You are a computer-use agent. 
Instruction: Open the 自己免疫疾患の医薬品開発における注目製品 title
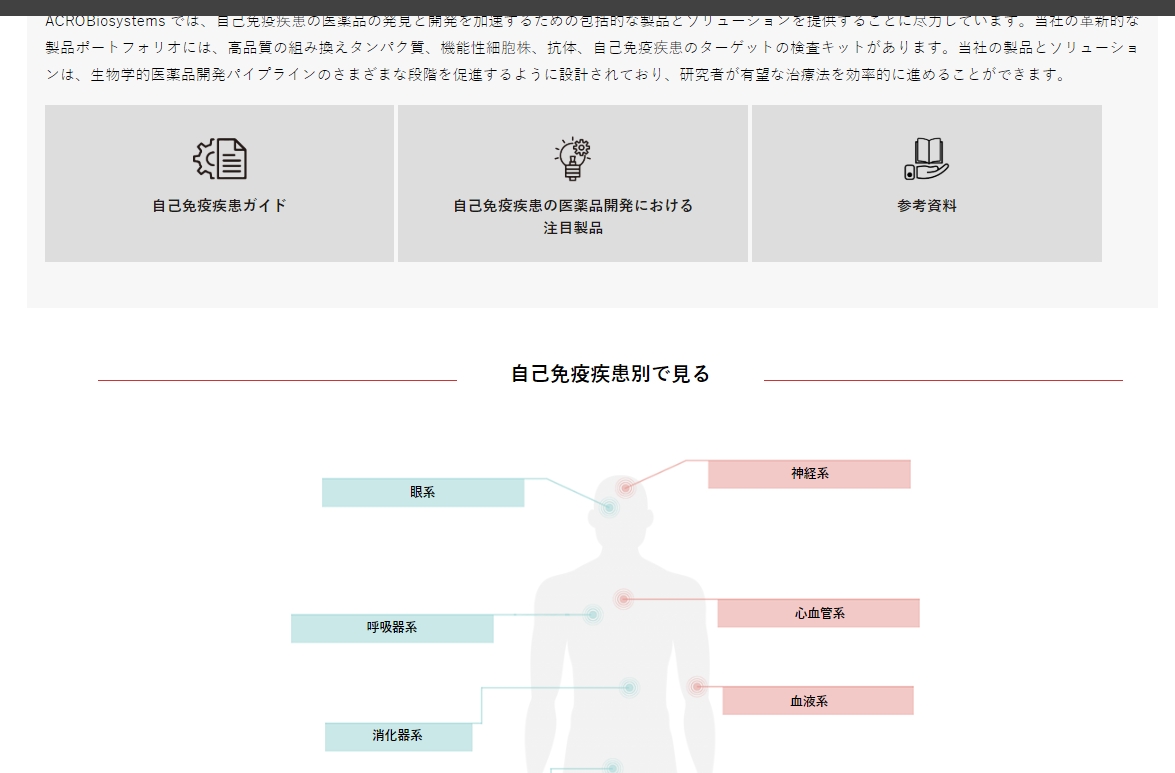pyautogui.click(x=573, y=216)
